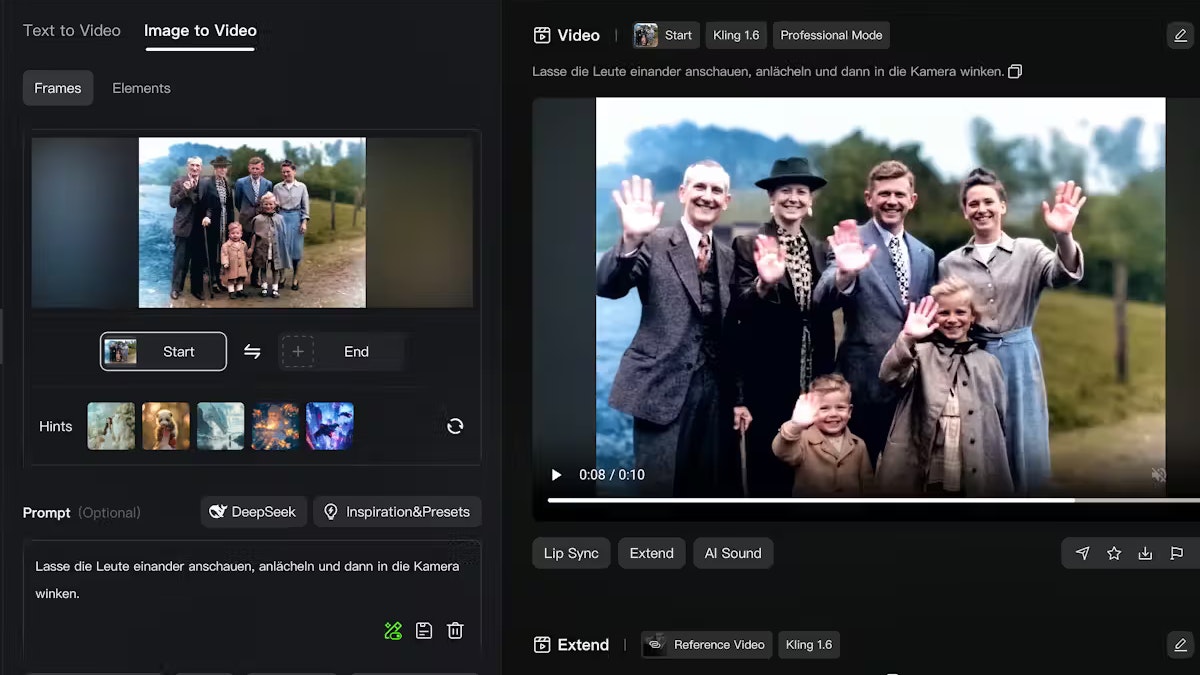
Task: Delete the prompt with trash icon
Action: pos(455,630)
